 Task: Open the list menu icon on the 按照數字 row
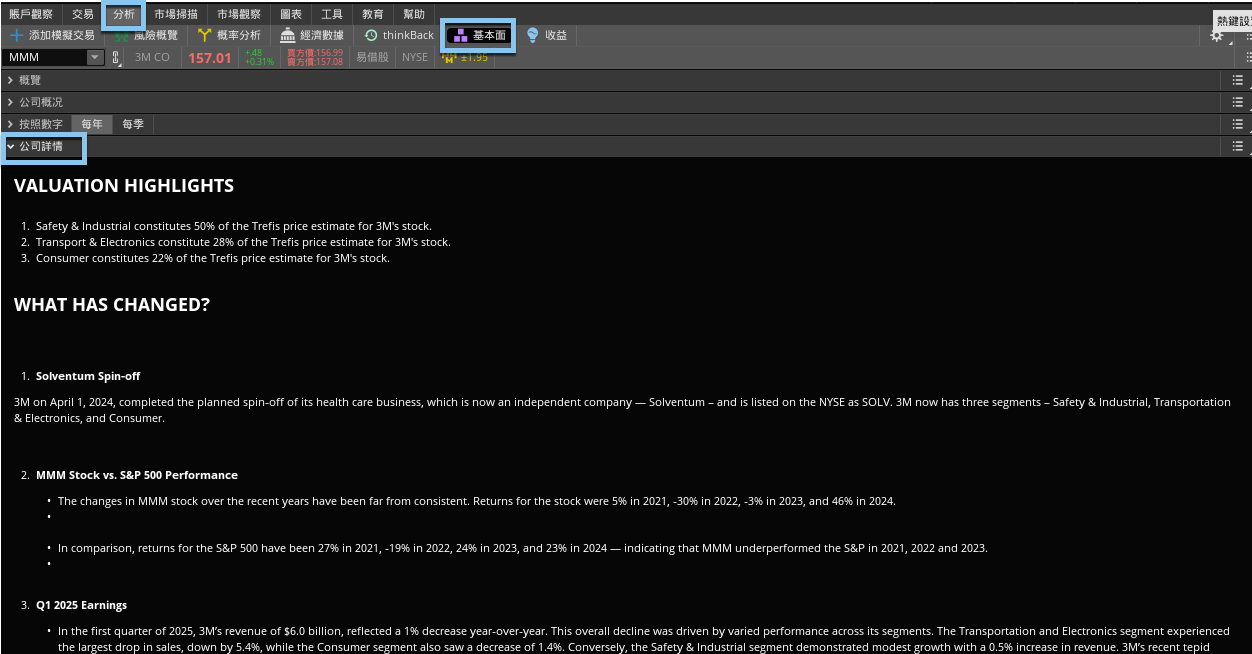coord(1238,124)
